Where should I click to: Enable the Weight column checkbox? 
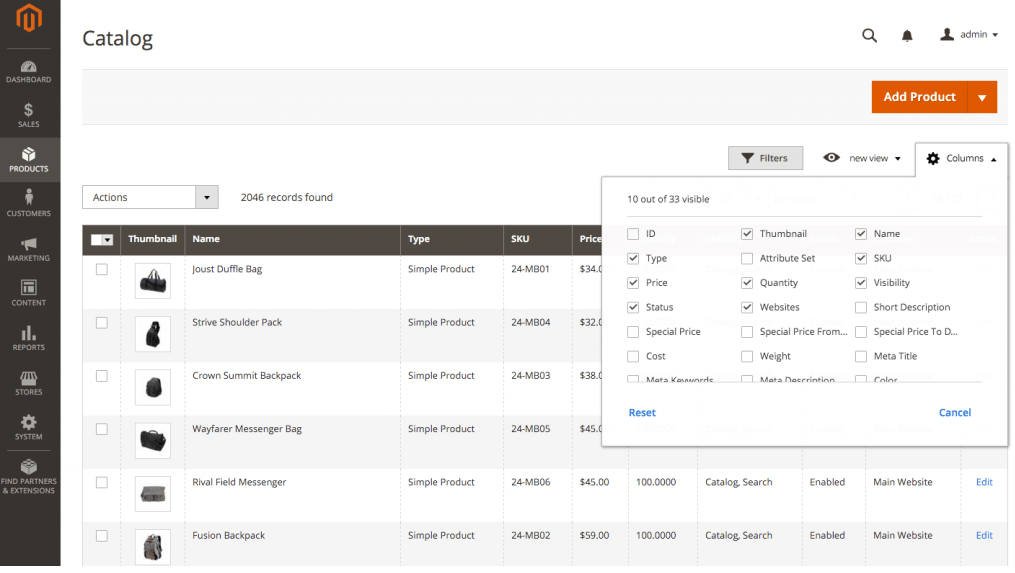point(747,357)
